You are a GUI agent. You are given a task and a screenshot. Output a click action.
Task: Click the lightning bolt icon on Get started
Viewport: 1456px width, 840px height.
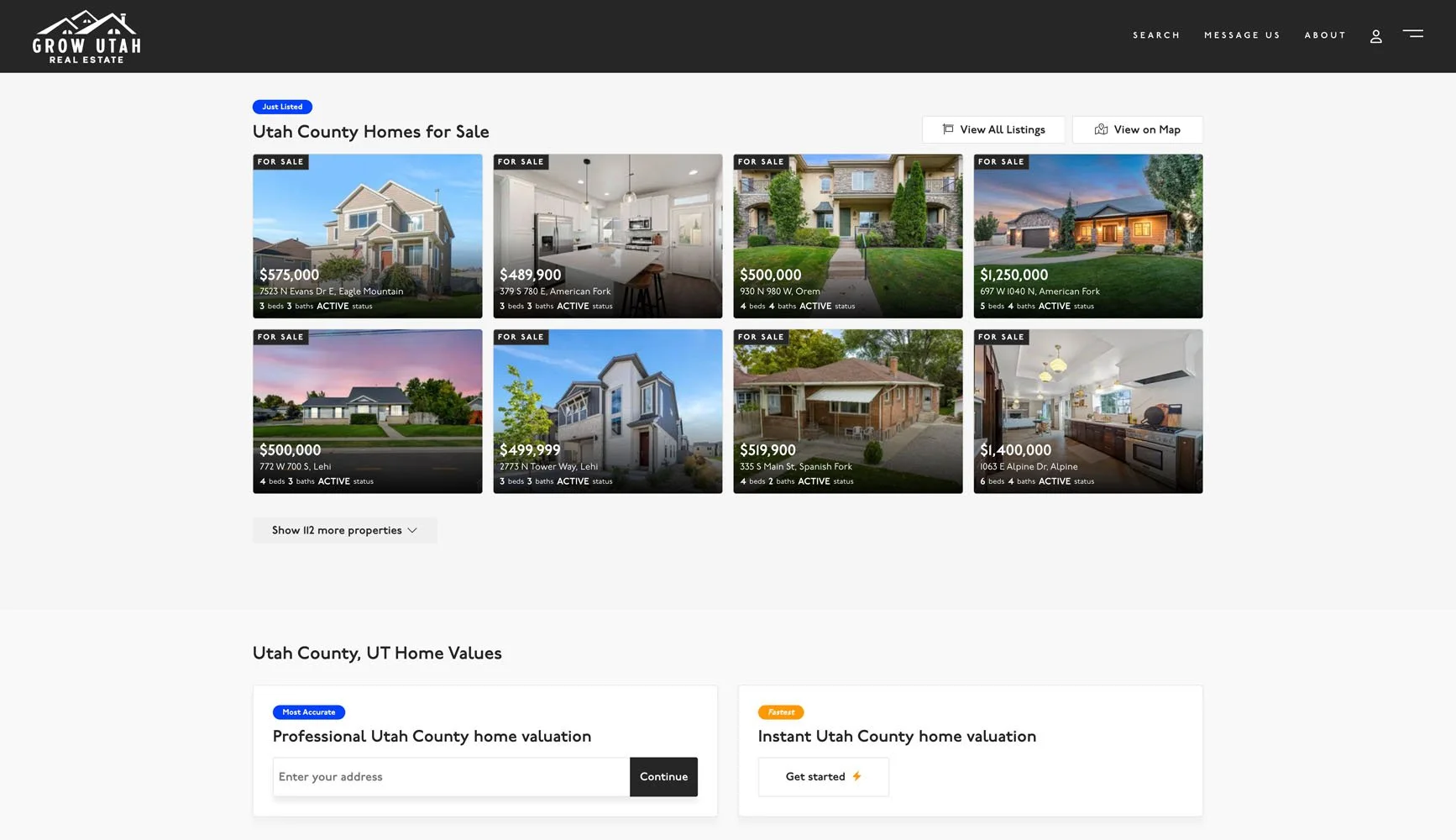click(856, 776)
